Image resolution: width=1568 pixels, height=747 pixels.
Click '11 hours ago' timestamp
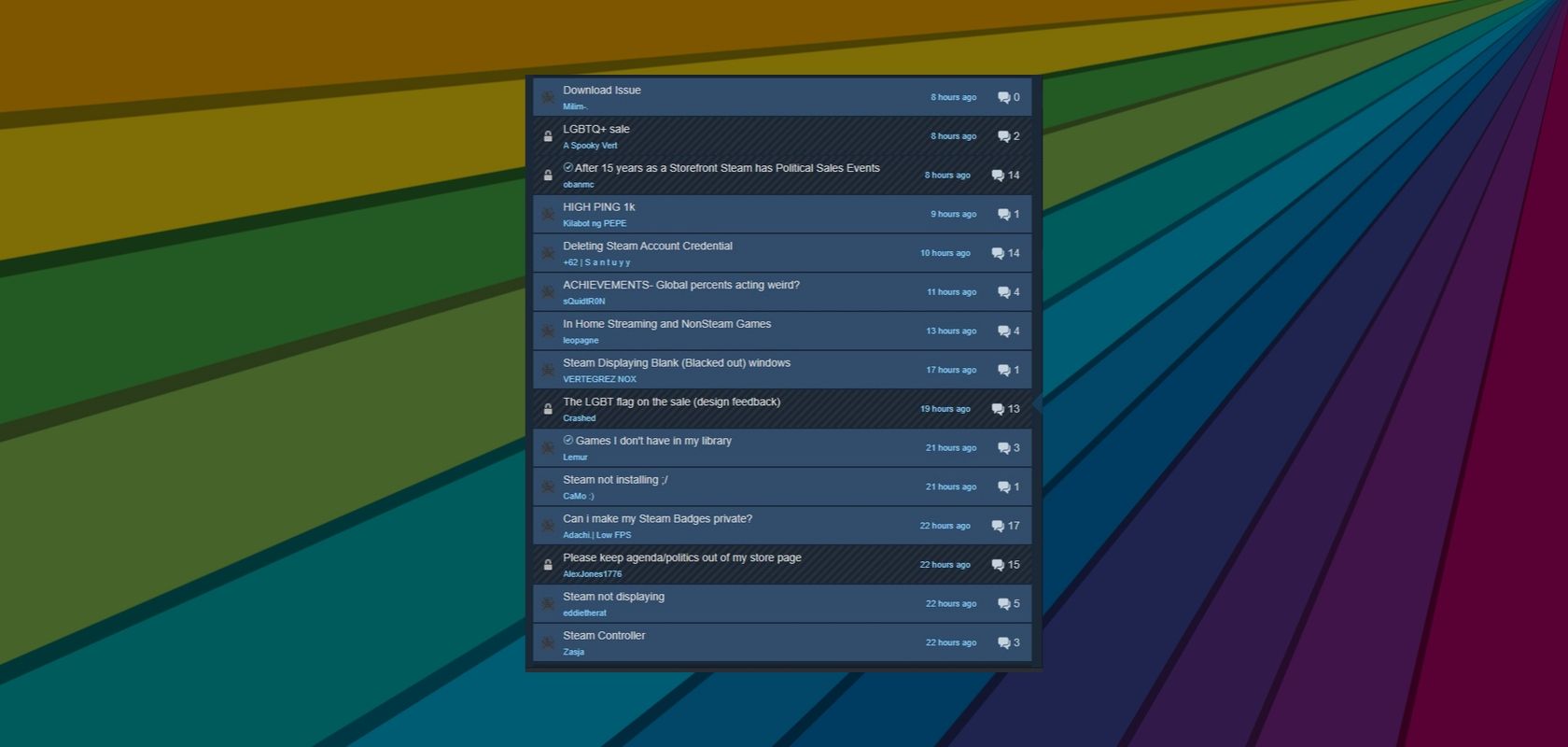click(x=951, y=292)
